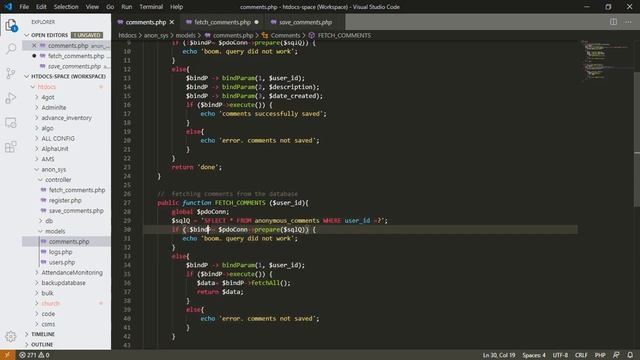Split the editor to the right

click(x=613, y=22)
